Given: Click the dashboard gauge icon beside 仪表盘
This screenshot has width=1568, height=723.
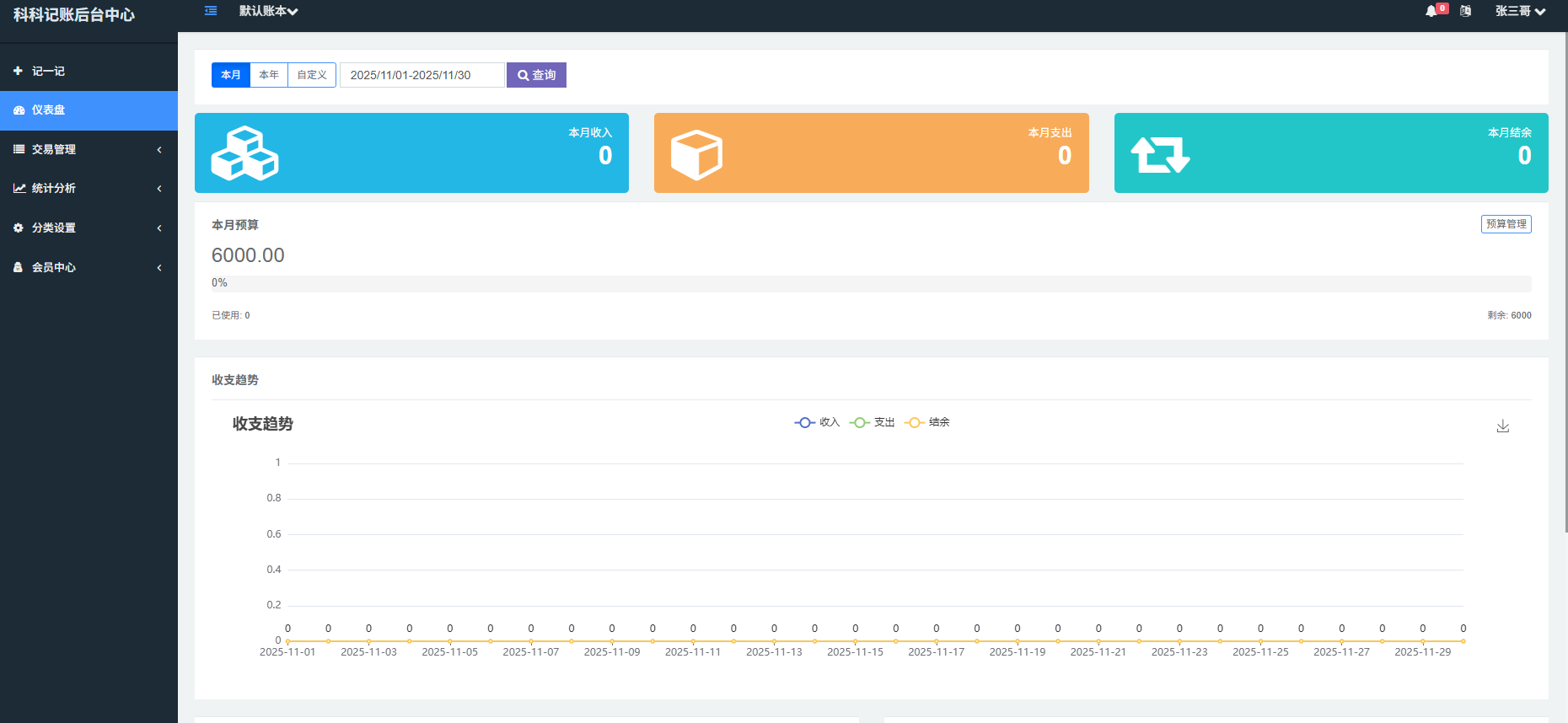Looking at the screenshot, I should (19, 110).
